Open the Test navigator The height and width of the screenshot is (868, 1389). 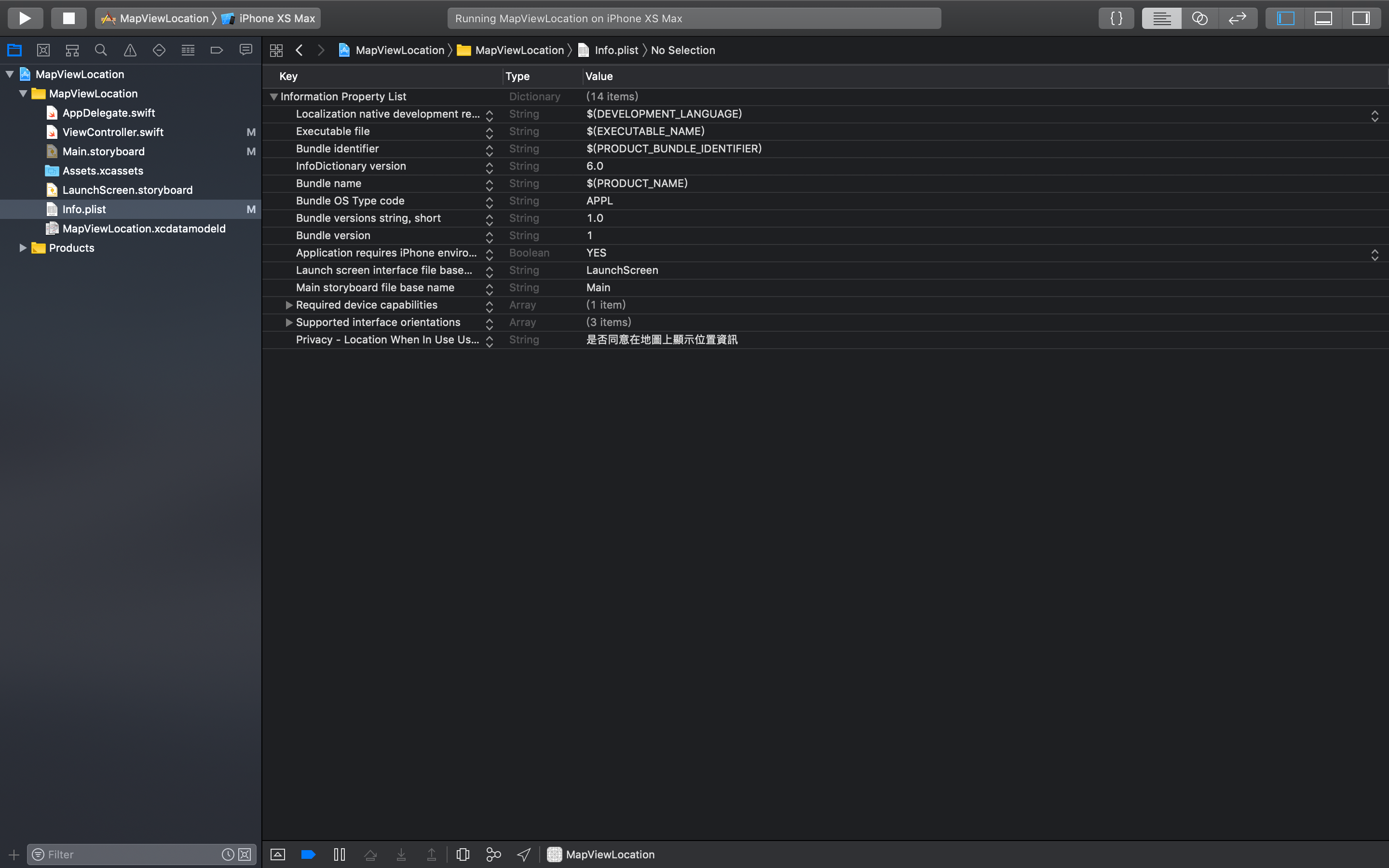pos(159,50)
